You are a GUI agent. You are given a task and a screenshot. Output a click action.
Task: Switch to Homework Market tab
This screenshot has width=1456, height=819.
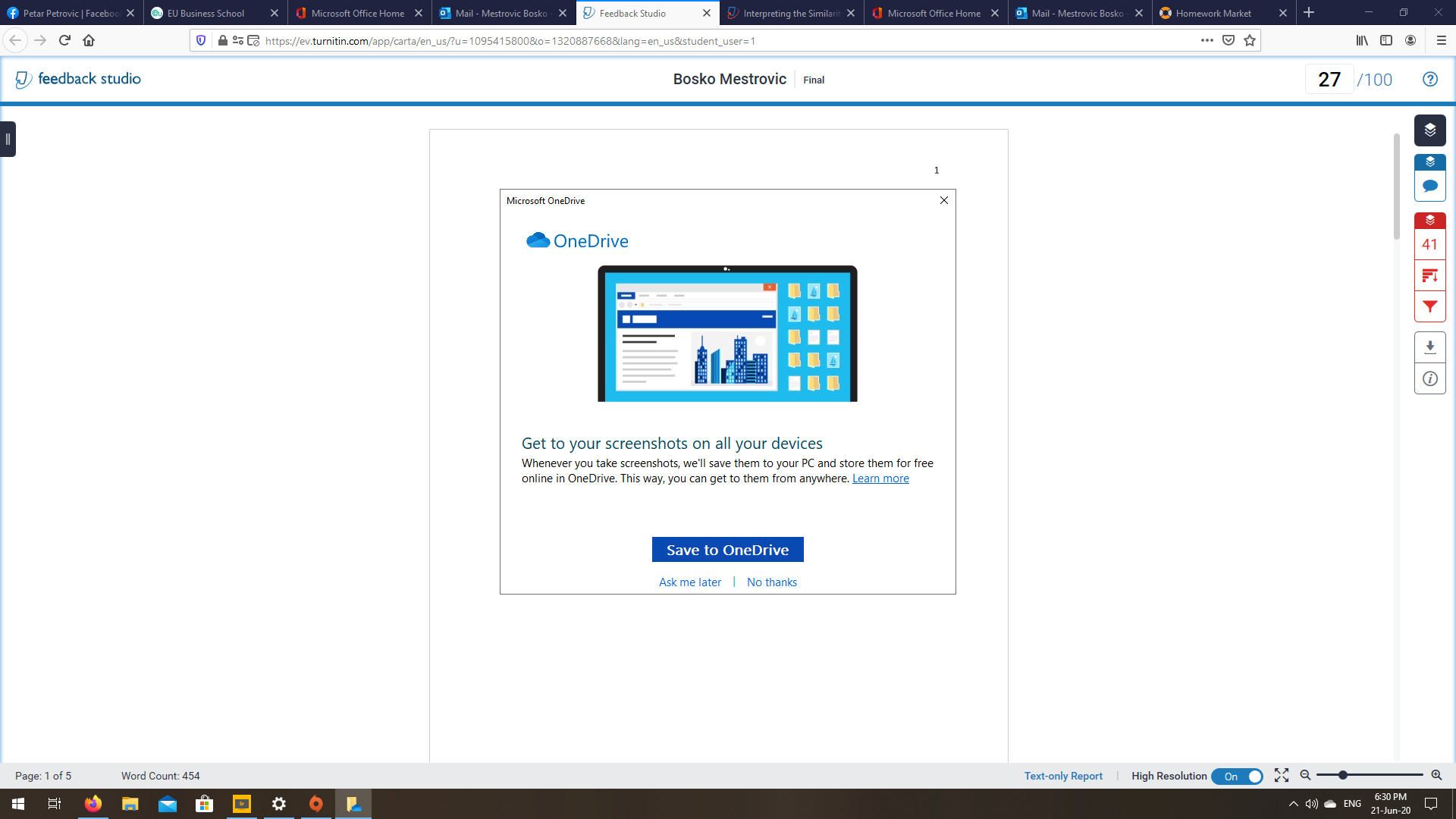point(1224,13)
